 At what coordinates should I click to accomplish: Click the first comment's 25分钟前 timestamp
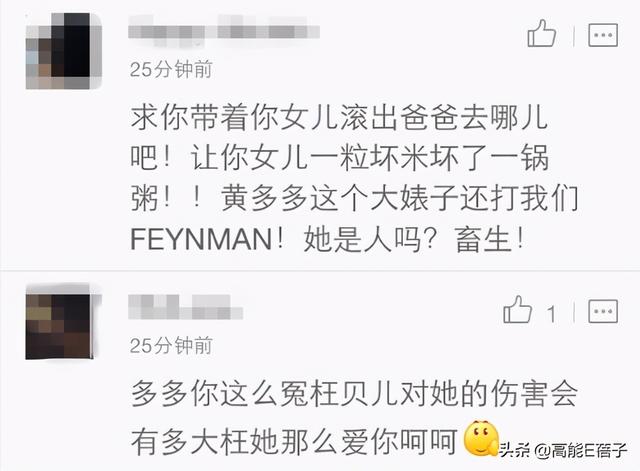click(x=171, y=69)
